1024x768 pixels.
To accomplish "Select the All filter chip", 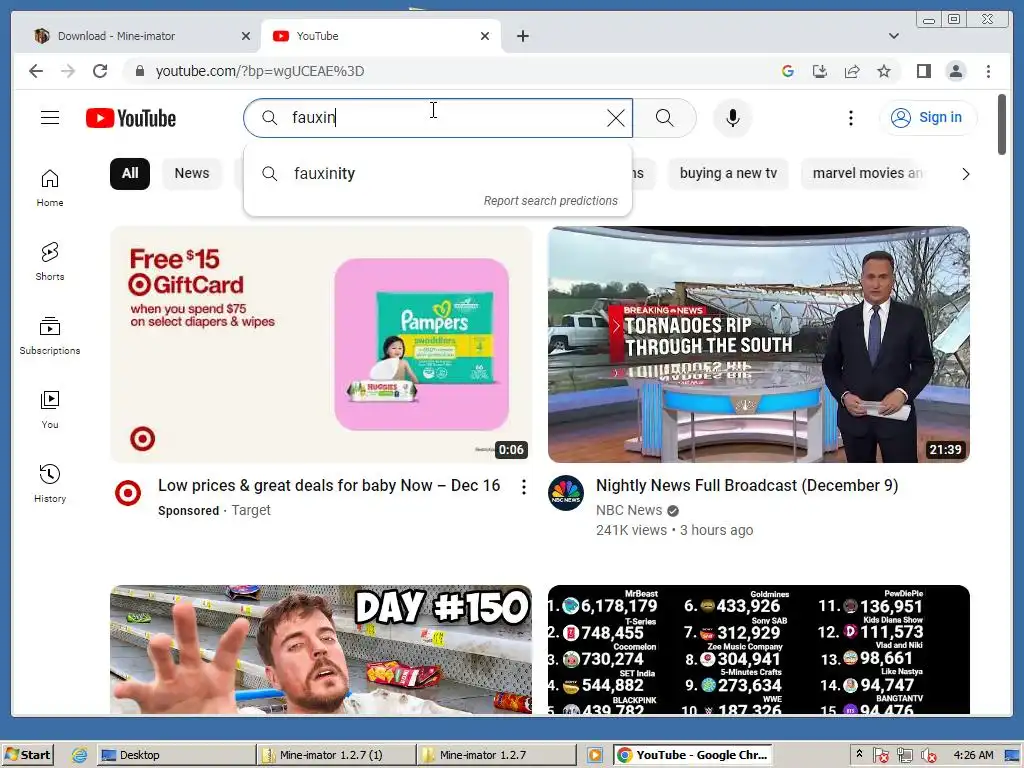I will coord(130,174).
